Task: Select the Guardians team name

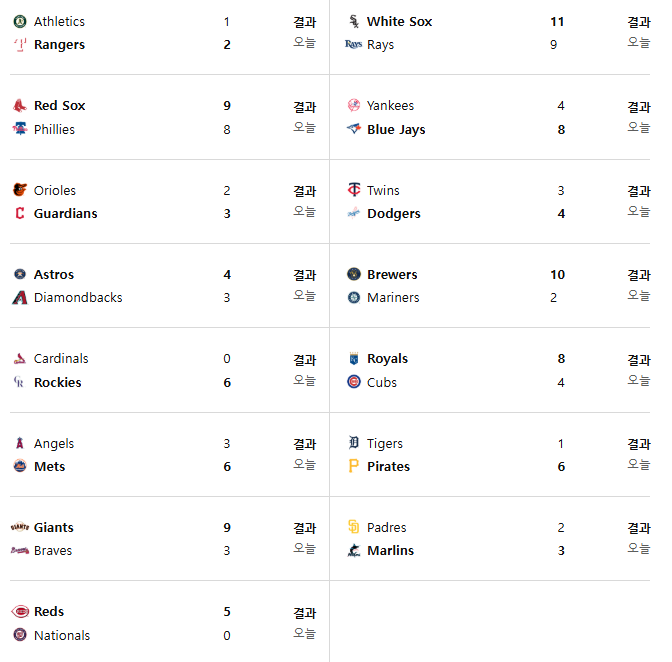Action: [66, 213]
